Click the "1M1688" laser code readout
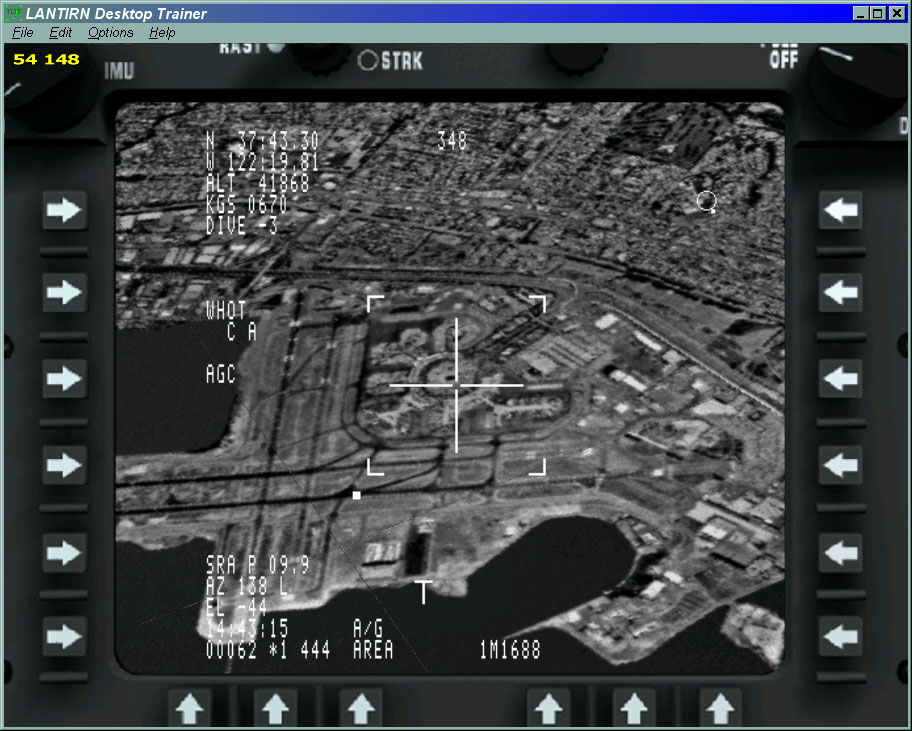 click(x=510, y=650)
